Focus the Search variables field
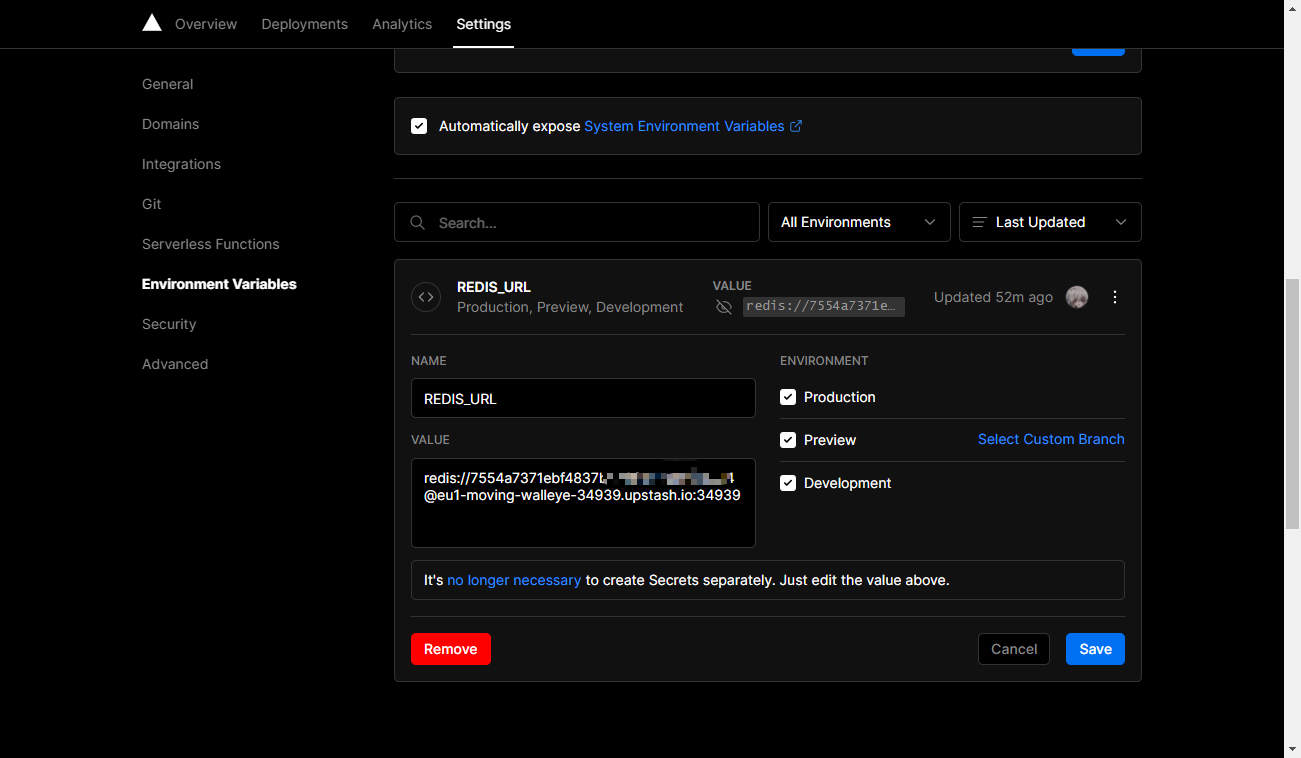The height and width of the screenshot is (758, 1301). click(x=577, y=222)
